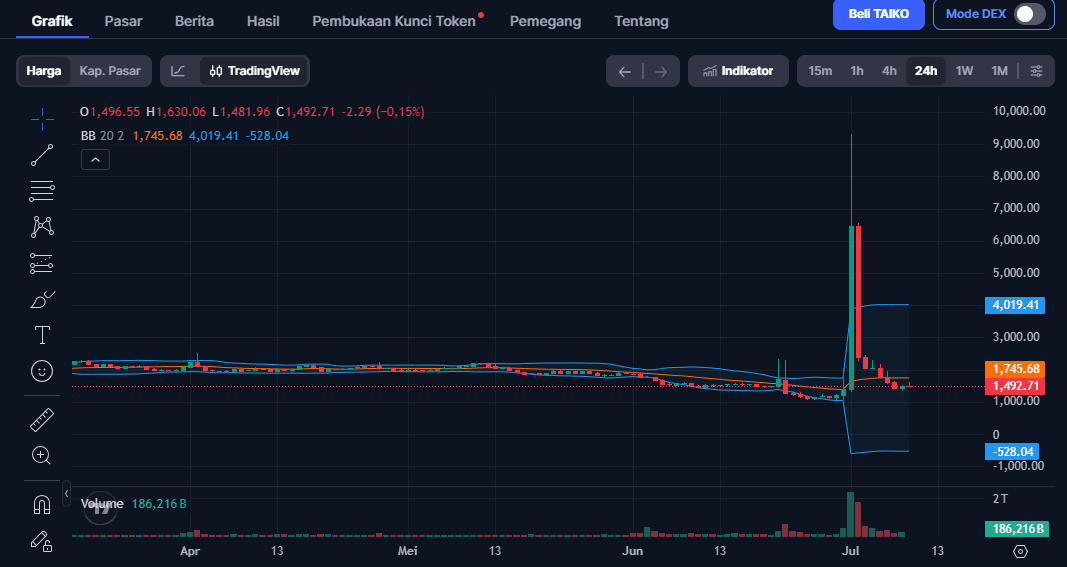Switch to Kap. Pasar view
1067x567 pixels.
pos(110,71)
